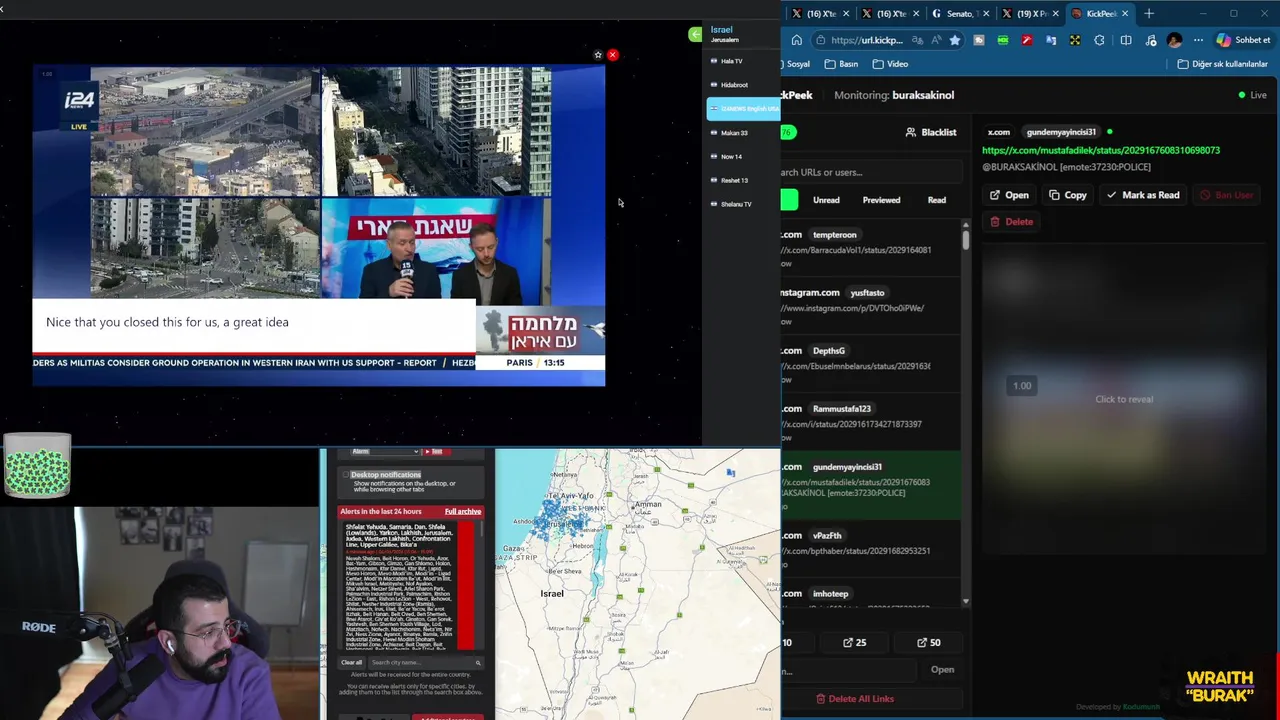1280x720 pixels.
Task: Click the star favorite icon above the video
Action: coord(598,55)
